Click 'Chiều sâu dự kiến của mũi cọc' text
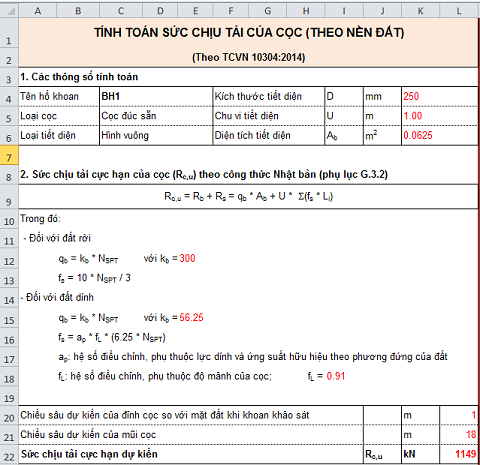This screenshot has height=465, width=480. tap(88, 435)
